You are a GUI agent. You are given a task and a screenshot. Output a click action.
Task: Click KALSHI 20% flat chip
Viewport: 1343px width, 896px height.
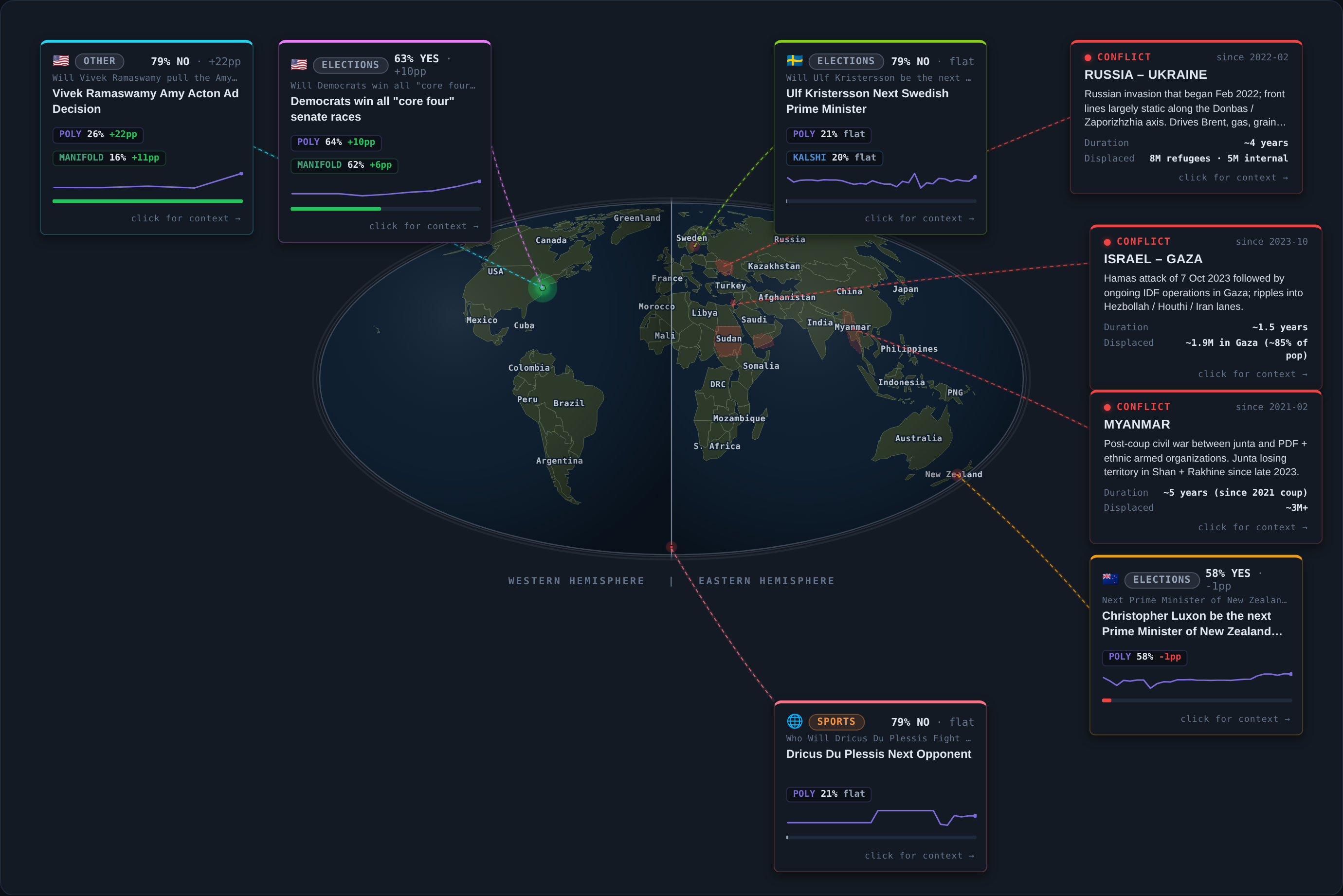[x=835, y=158]
